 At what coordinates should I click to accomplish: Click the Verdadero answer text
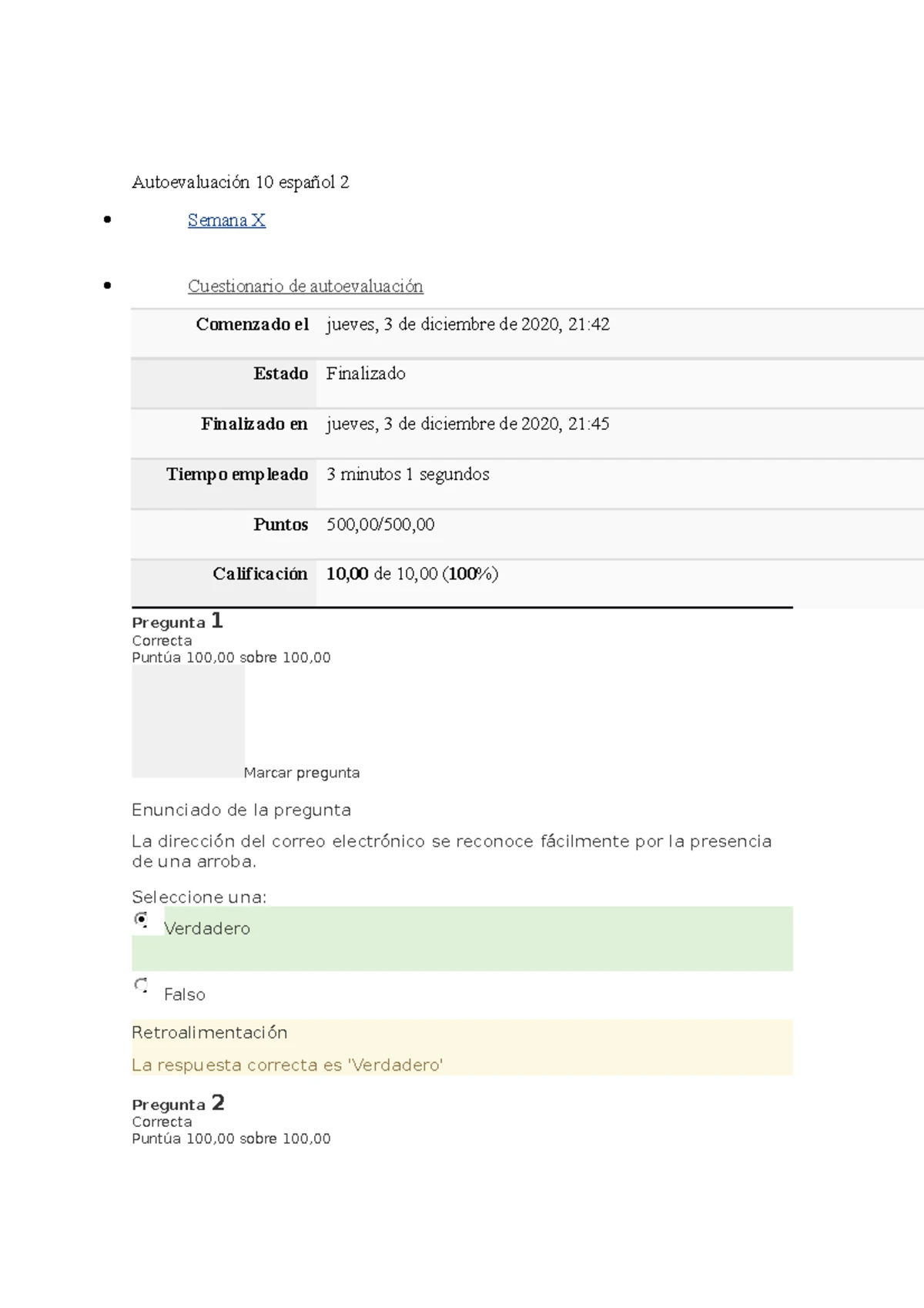pyautogui.click(x=207, y=929)
